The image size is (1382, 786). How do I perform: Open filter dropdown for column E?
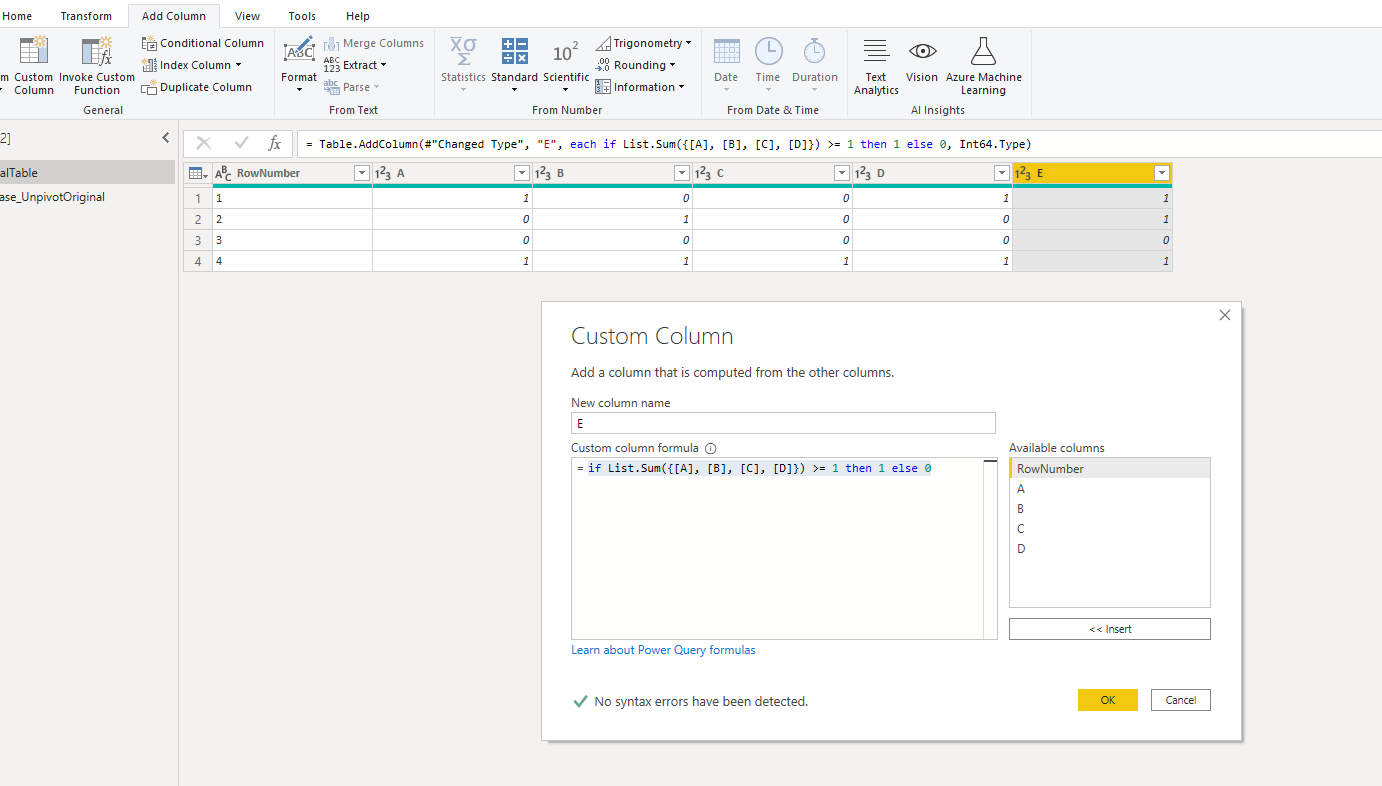click(1161, 174)
